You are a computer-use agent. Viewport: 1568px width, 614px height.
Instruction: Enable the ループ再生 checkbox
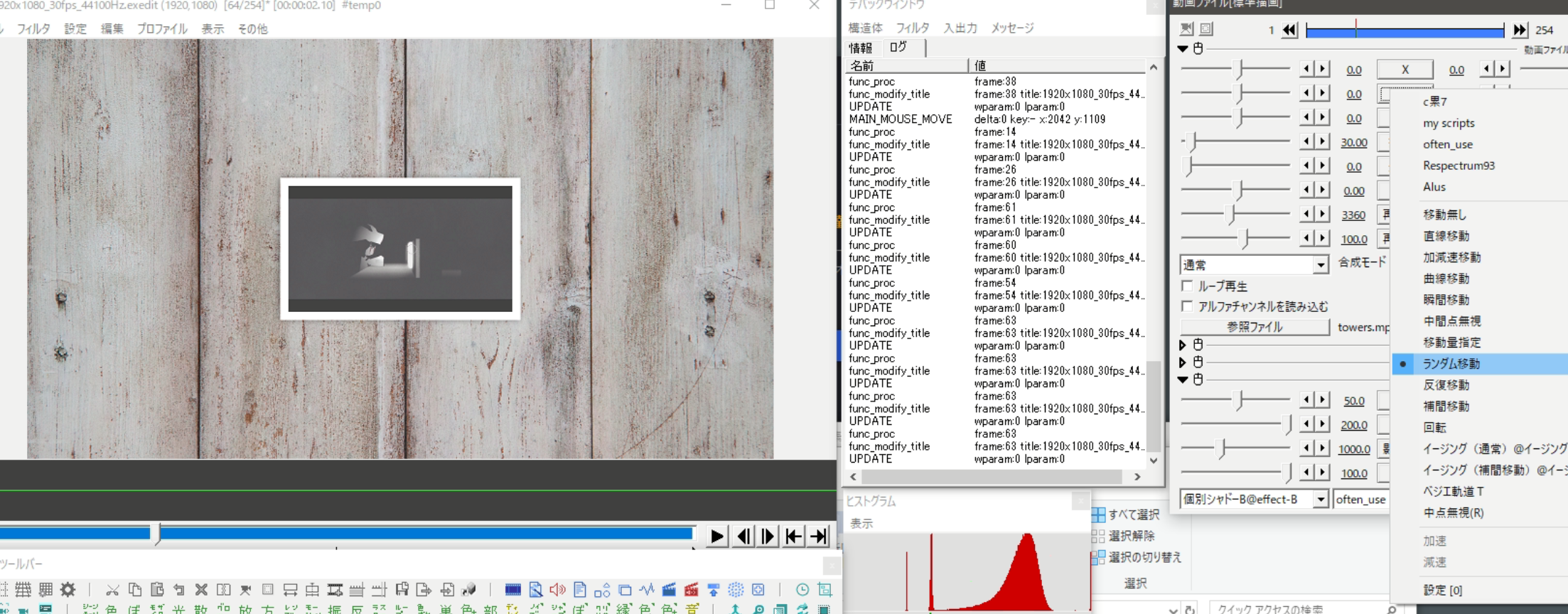coord(1187,286)
